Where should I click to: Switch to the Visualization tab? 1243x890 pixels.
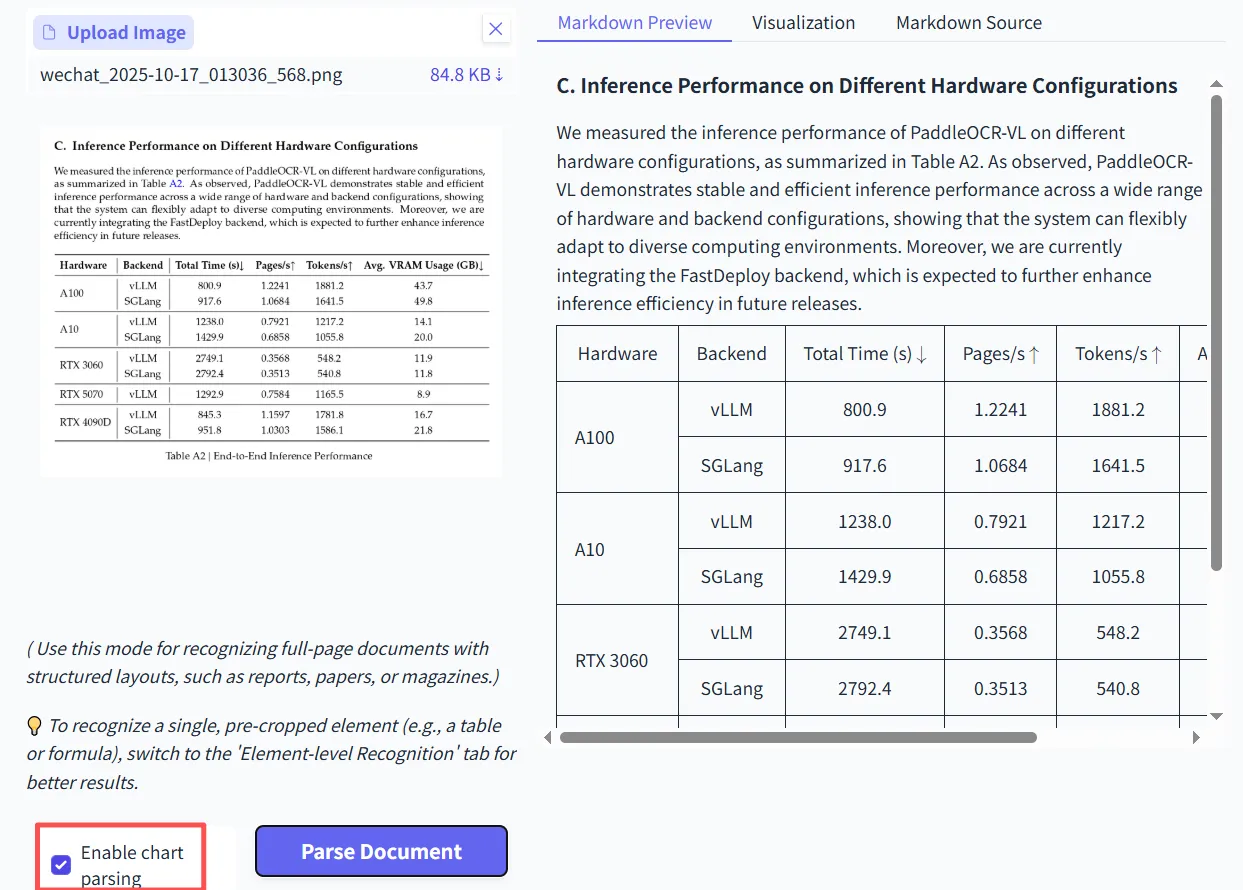coord(804,22)
